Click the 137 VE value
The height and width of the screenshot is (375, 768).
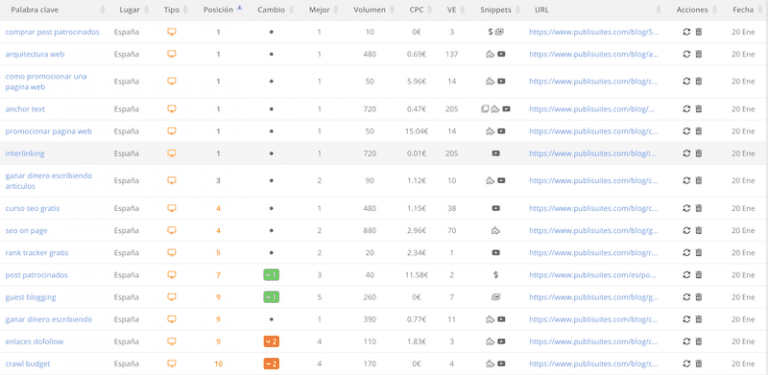452,54
